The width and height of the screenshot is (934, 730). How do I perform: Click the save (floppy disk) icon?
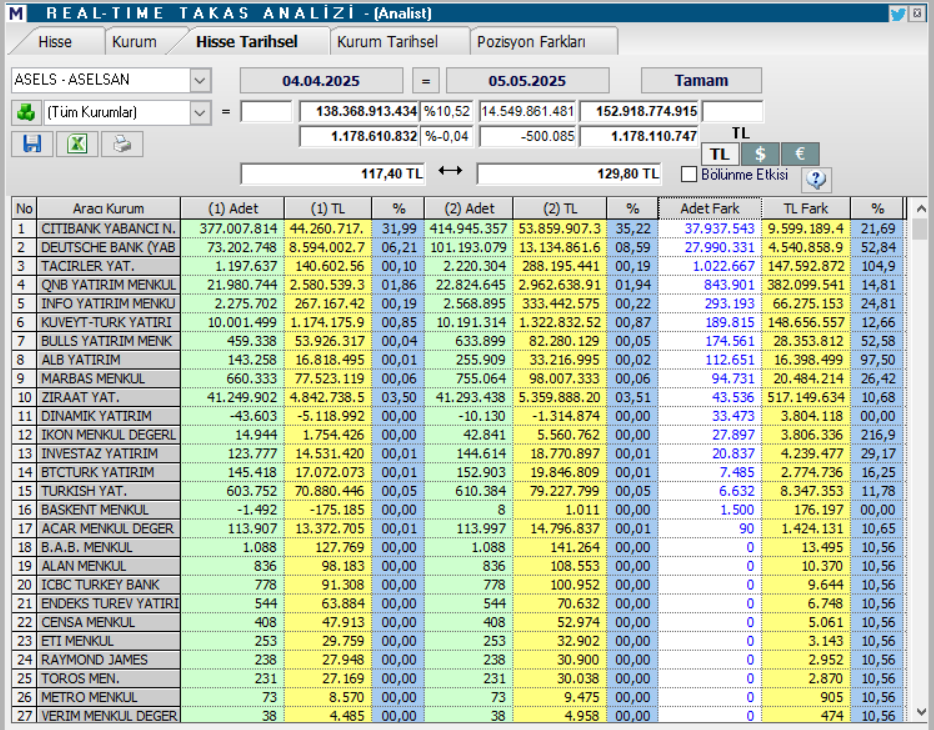click(32, 144)
